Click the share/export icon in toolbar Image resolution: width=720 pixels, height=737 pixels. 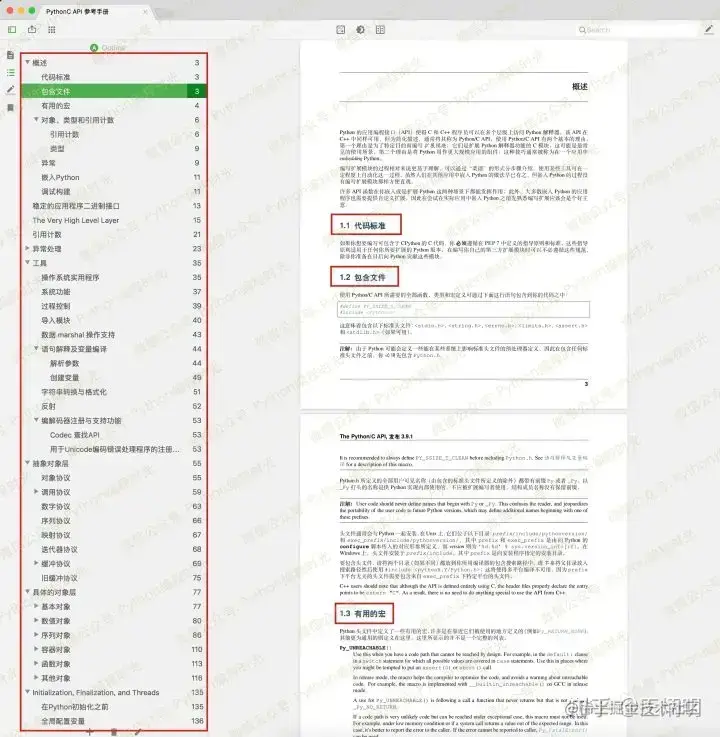click(32, 29)
